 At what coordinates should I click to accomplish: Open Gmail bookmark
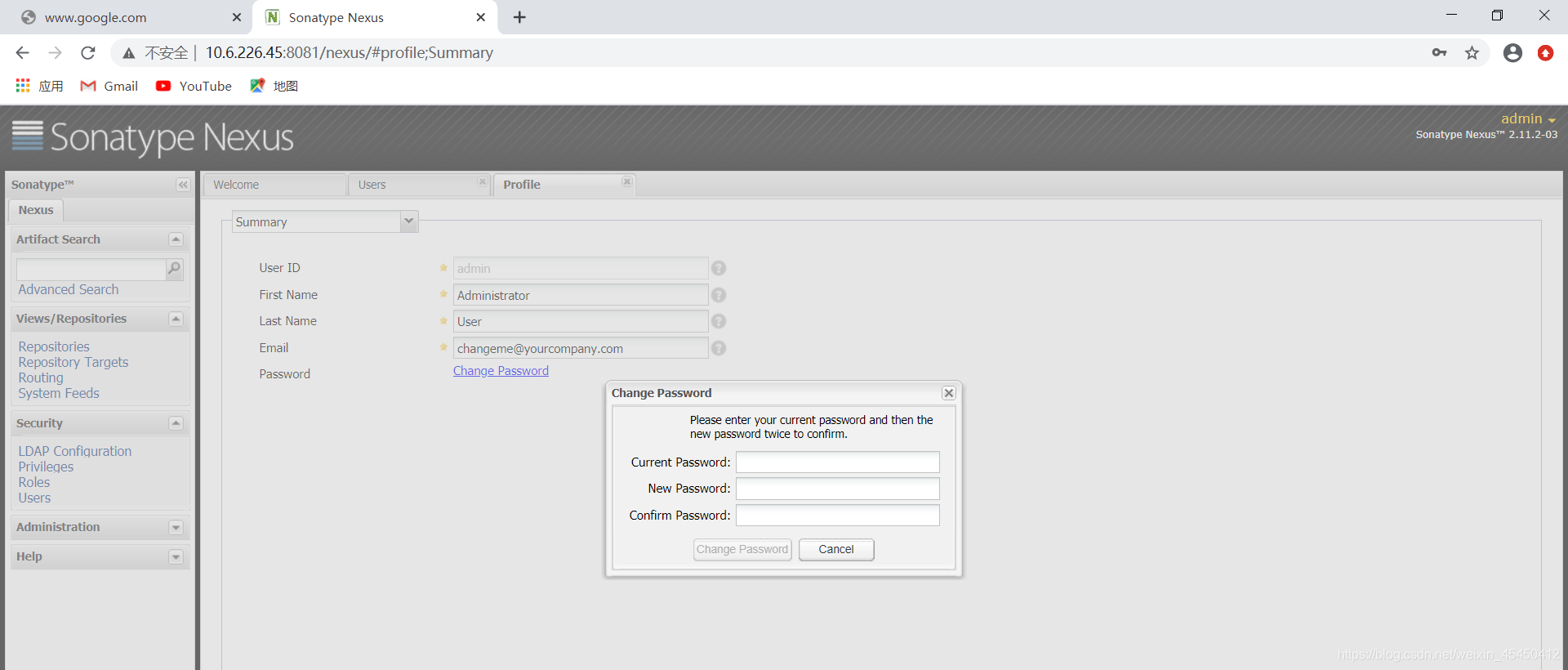point(109,86)
